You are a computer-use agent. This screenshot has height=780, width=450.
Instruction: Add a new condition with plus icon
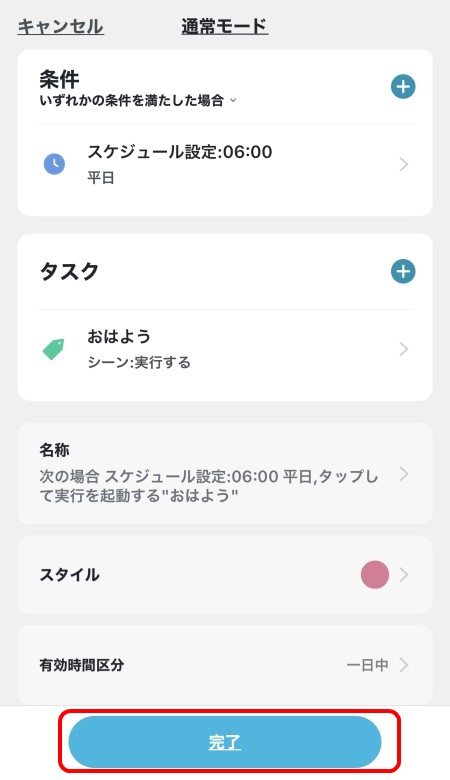tap(403, 87)
